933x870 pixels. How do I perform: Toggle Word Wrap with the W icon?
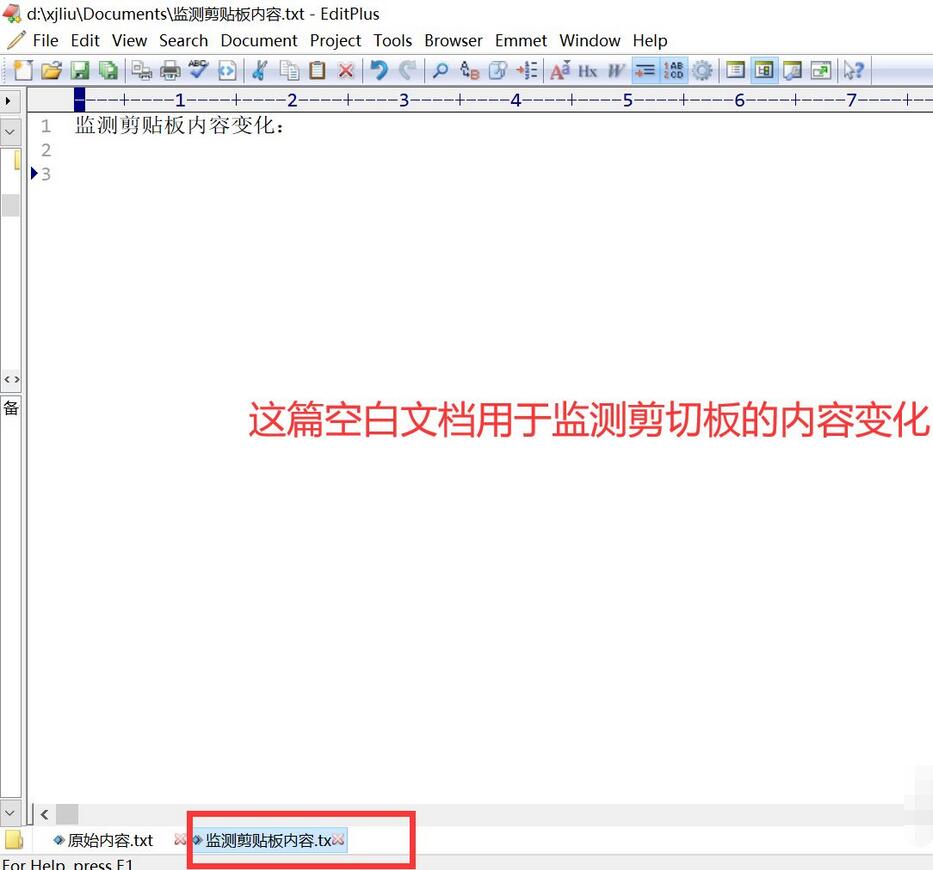[x=616, y=71]
